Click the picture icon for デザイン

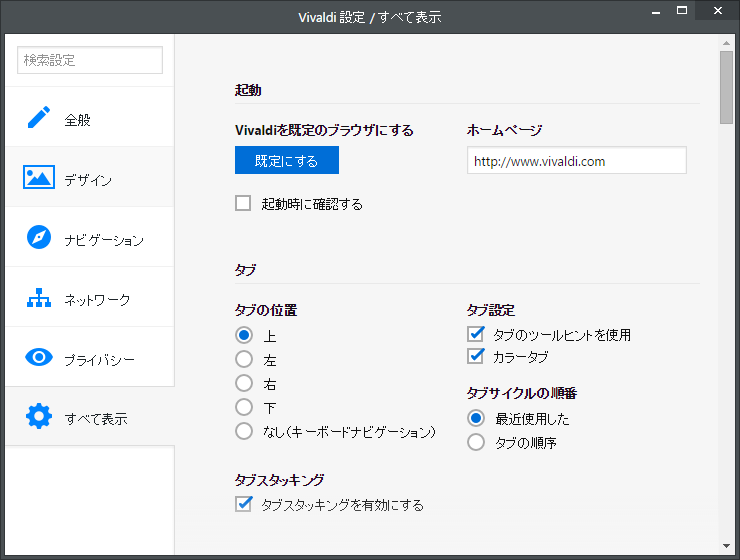(39, 177)
